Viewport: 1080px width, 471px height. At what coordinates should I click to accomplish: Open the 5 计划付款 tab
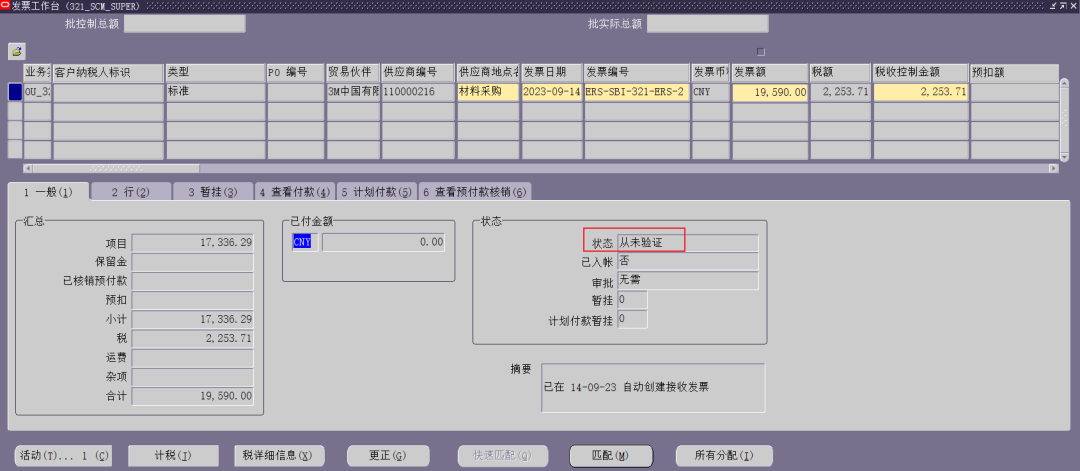[377, 192]
